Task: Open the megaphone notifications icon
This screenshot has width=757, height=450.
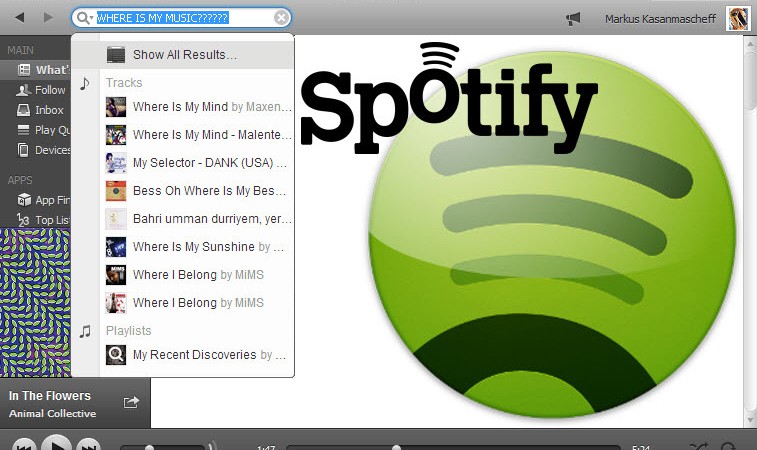Action: pyautogui.click(x=573, y=19)
